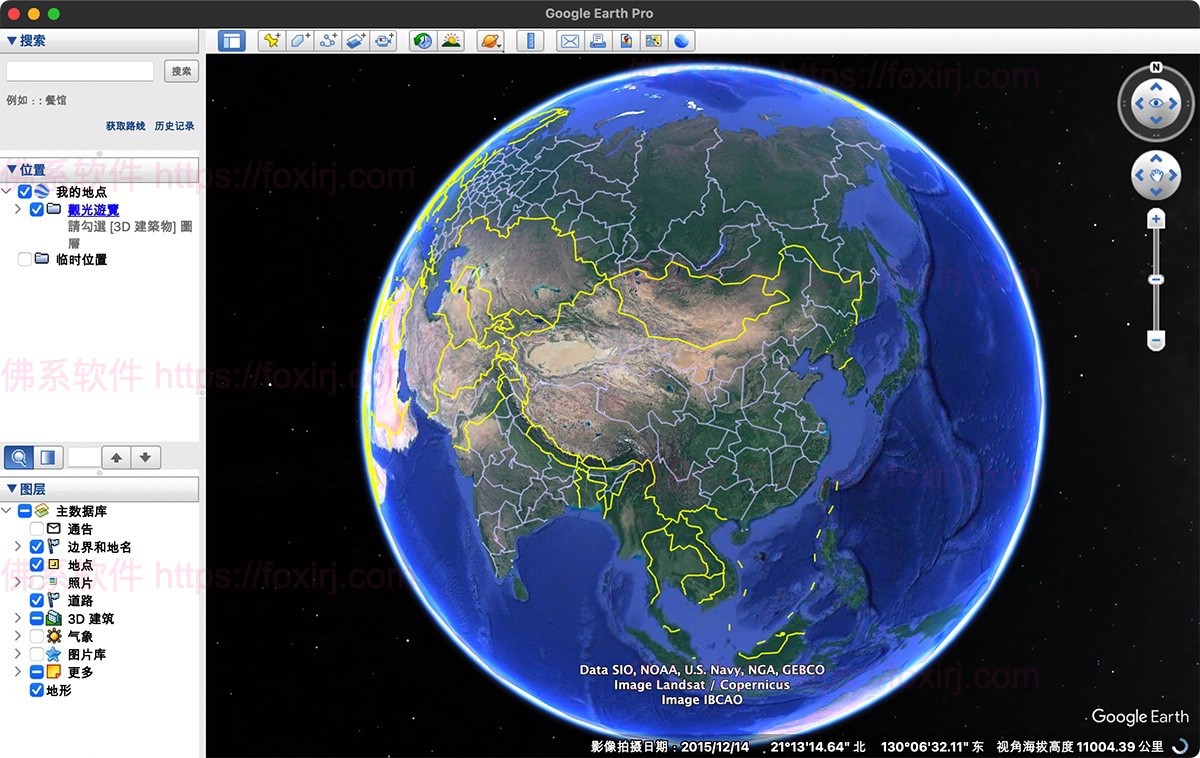Click the Email toolbar icon
Screen dimensions: 1200x758
click(x=570, y=40)
